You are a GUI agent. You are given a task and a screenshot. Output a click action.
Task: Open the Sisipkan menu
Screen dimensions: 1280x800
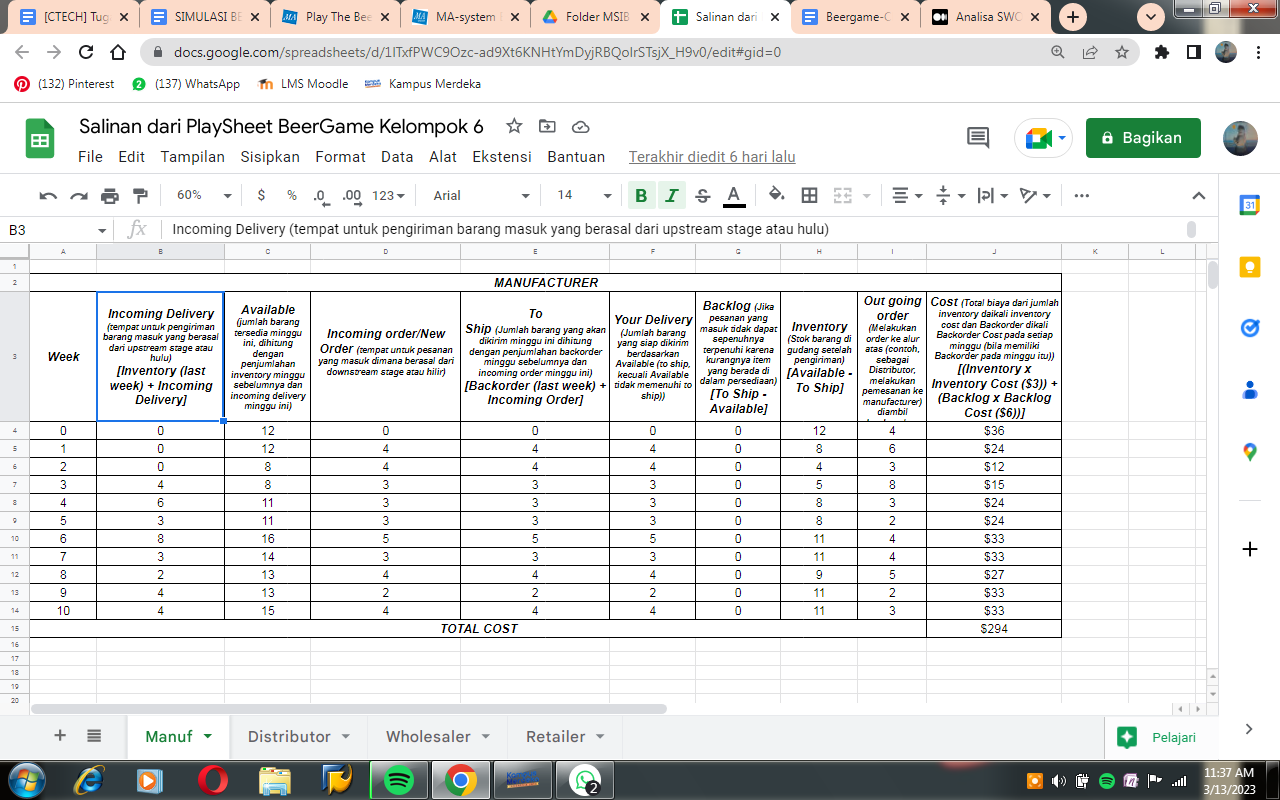coord(270,156)
